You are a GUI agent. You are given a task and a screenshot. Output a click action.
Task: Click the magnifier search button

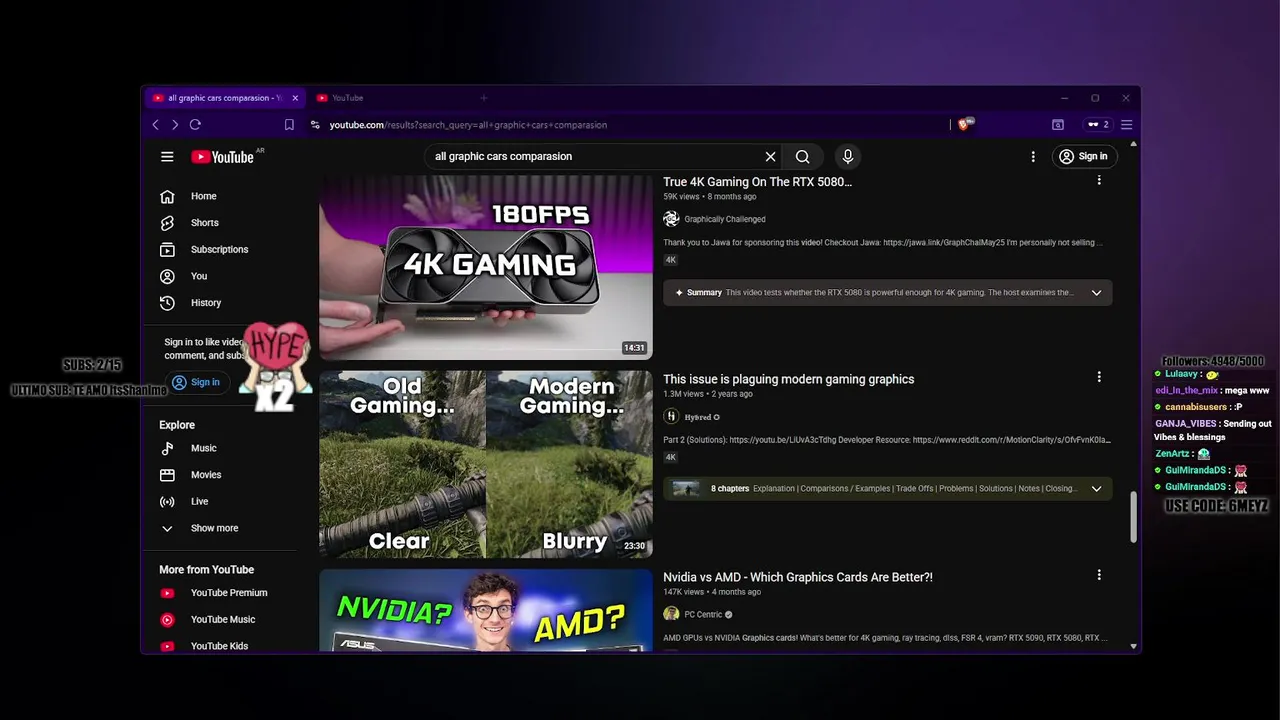[x=802, y=157]
